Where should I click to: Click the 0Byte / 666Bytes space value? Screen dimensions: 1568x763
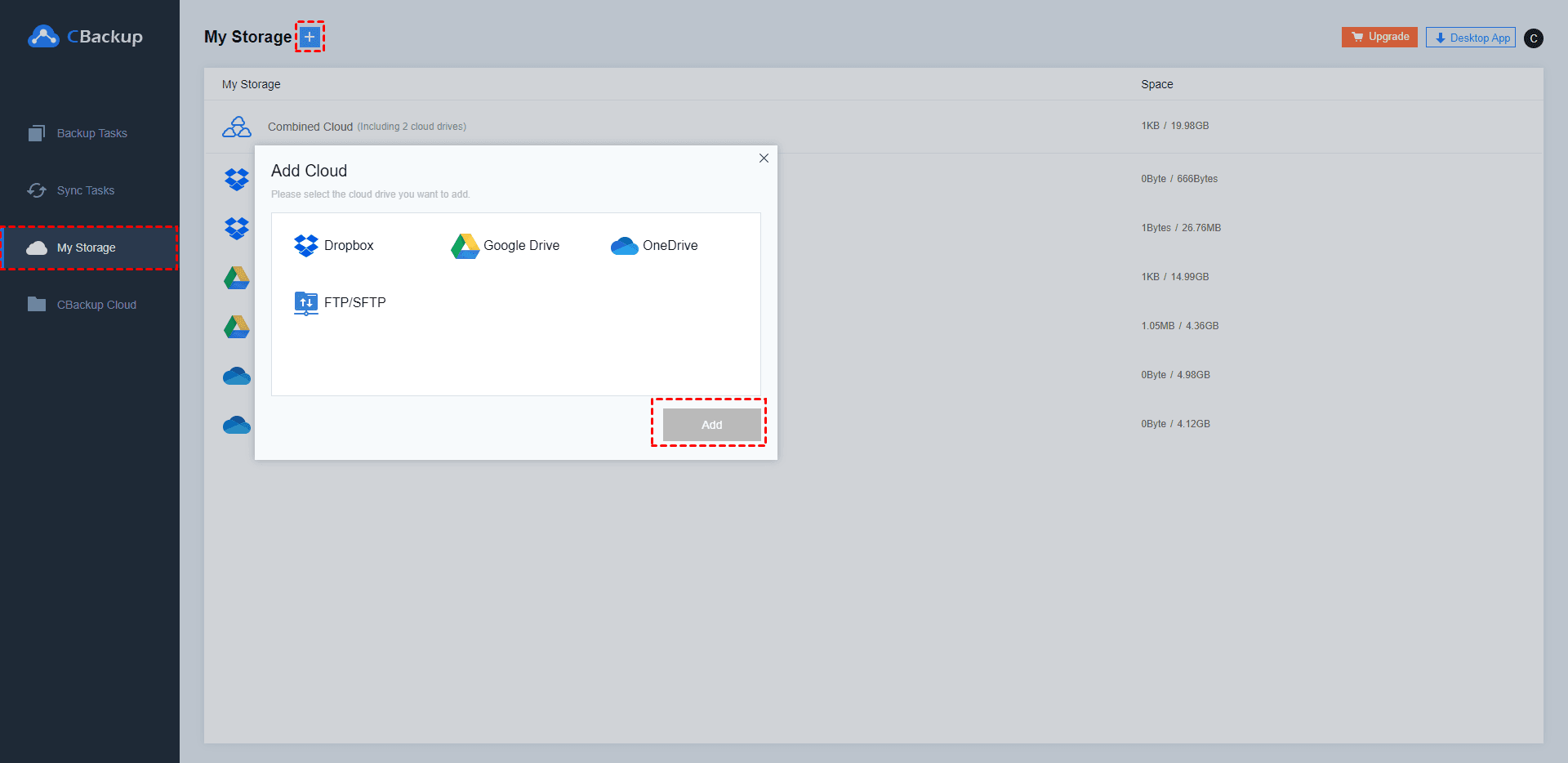(x=1179, y=179)
